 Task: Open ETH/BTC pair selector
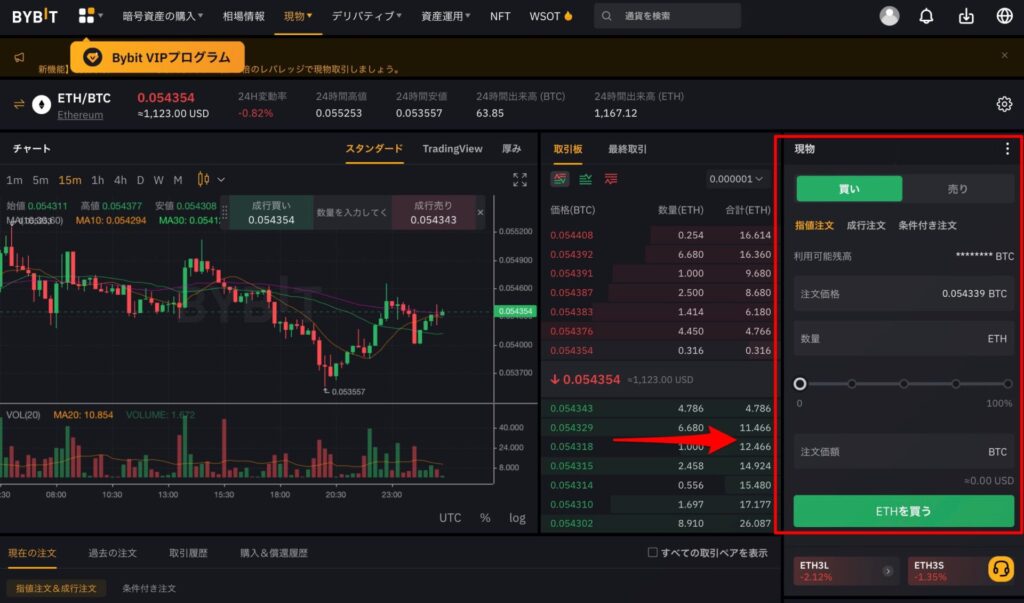point(84,98)
